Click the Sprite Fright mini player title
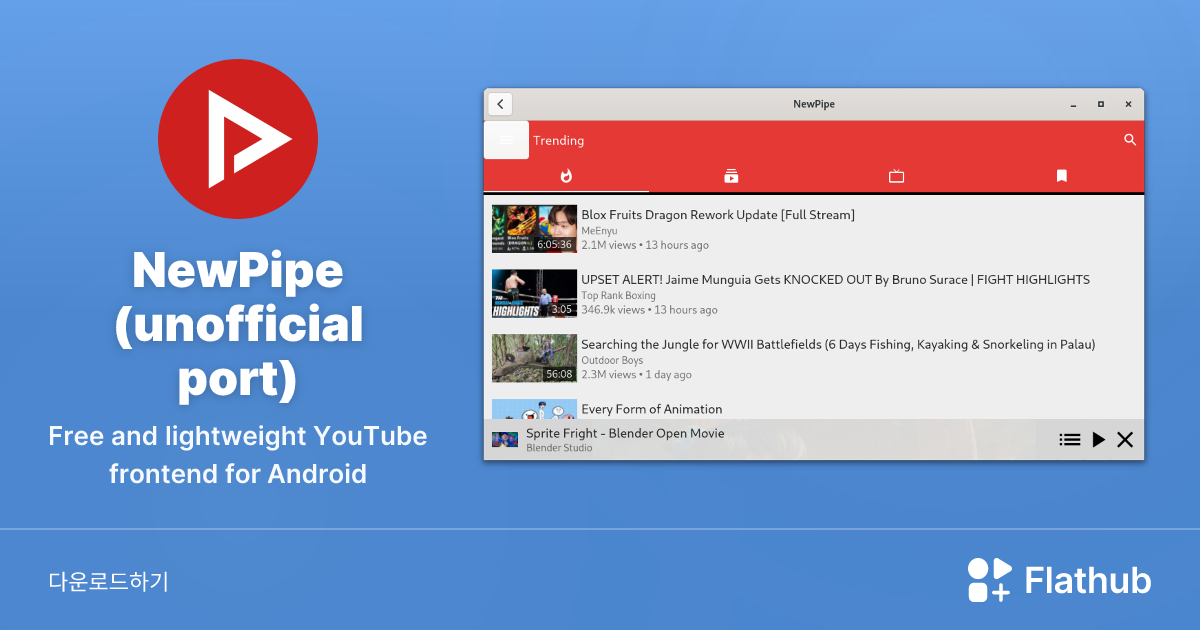The height and width of the screenshot is (630, 1200). pos(625,433)
